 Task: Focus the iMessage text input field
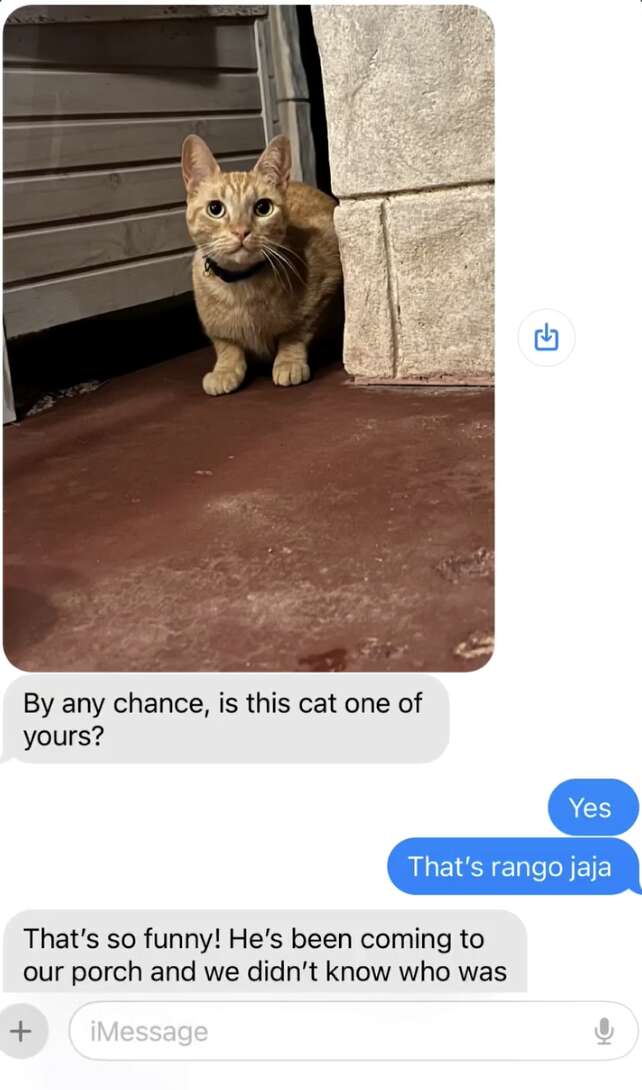coord(354,1031)
